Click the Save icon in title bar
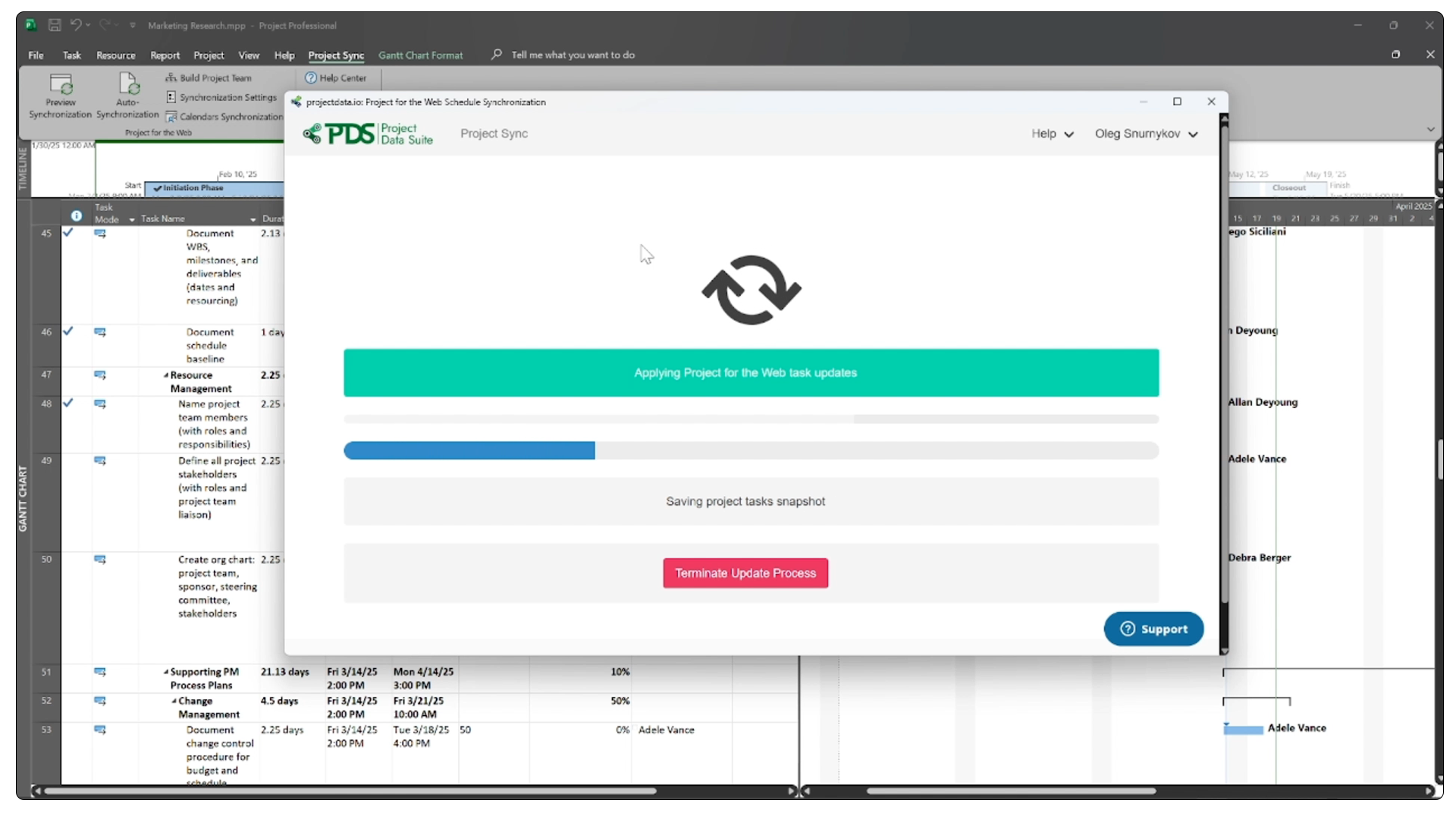 coord(55,25)
